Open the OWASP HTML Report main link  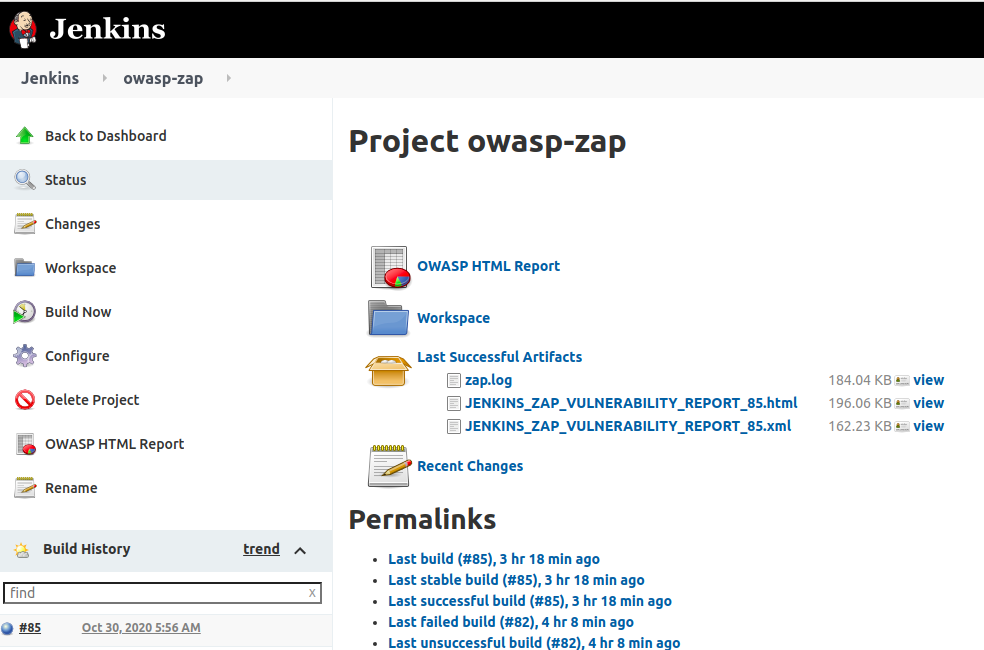click(488, 266)
